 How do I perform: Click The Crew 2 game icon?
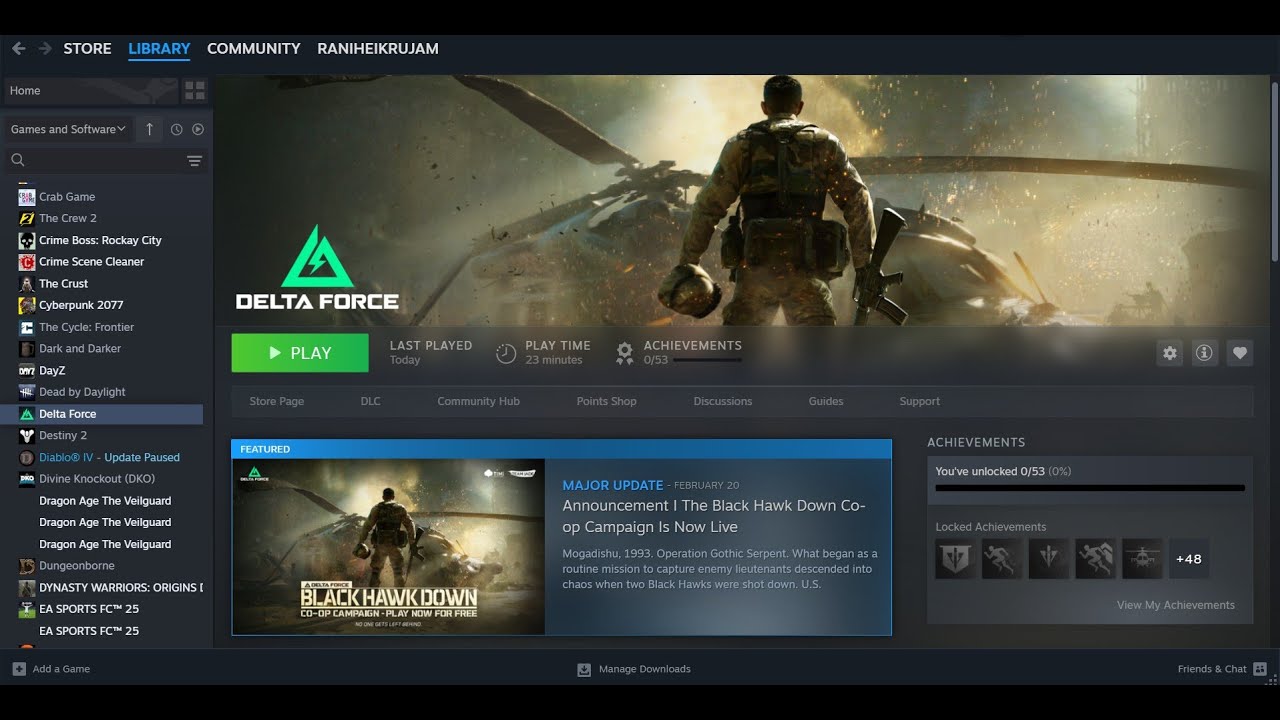[27, 218]
